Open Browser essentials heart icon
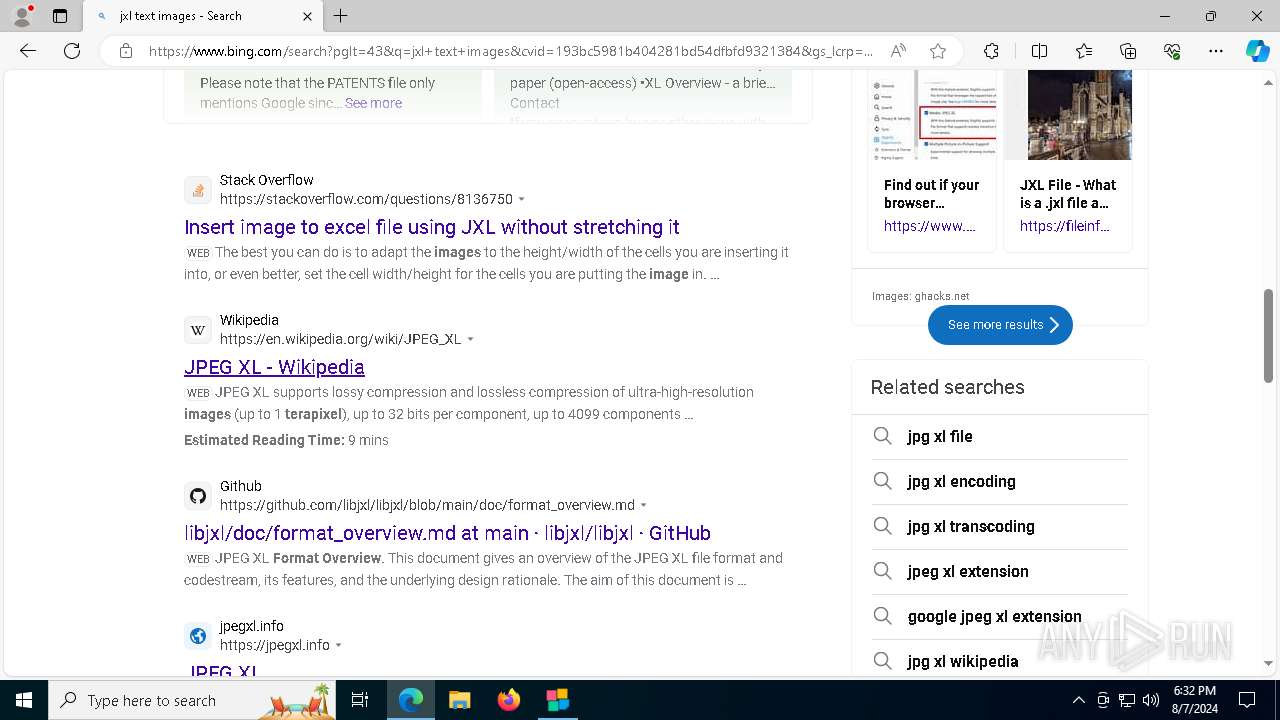The image size is (1280, 720). click(1172, 51)
